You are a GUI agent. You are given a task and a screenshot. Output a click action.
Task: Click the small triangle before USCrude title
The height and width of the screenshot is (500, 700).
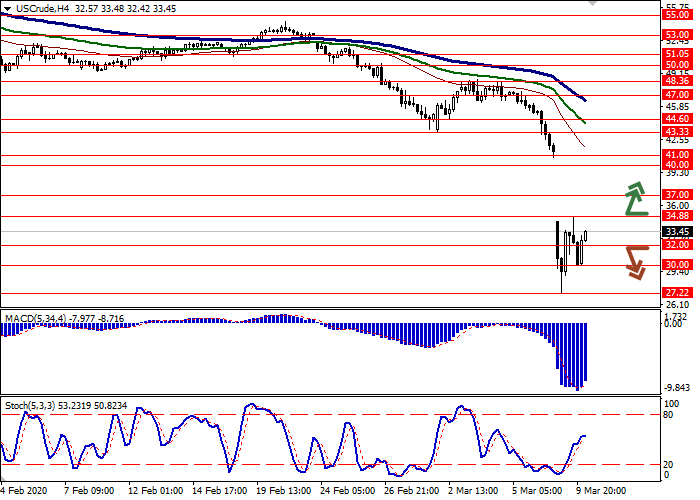(x=9, y=8)
